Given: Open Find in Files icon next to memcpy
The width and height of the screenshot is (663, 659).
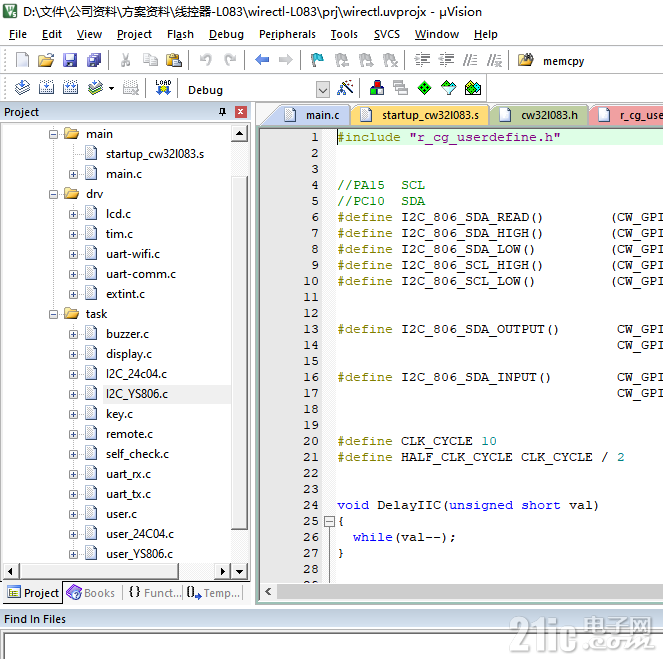Looking at the screenshot, I should tap(526, 60).
